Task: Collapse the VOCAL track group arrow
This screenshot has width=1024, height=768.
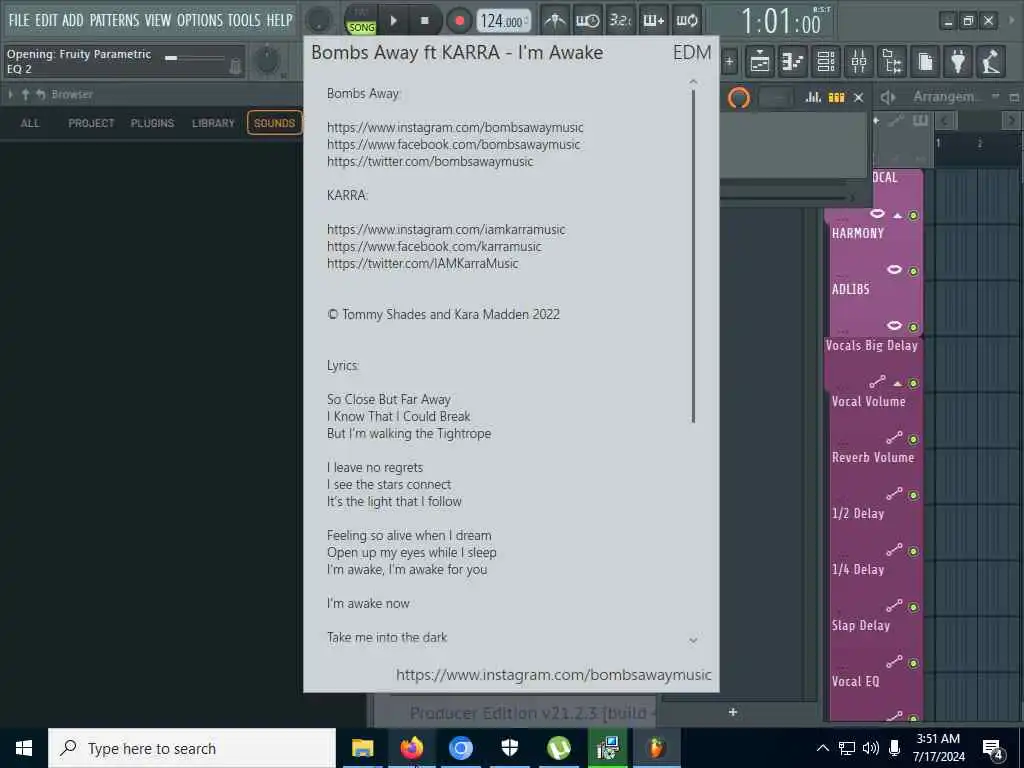Action: coord(898,216)
